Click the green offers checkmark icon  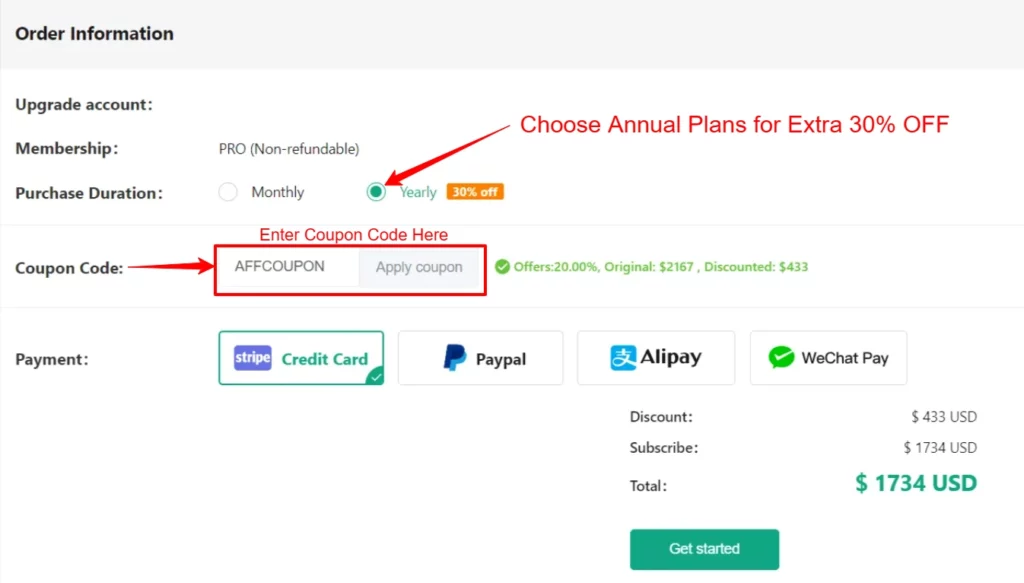click(x=502, y=268)
